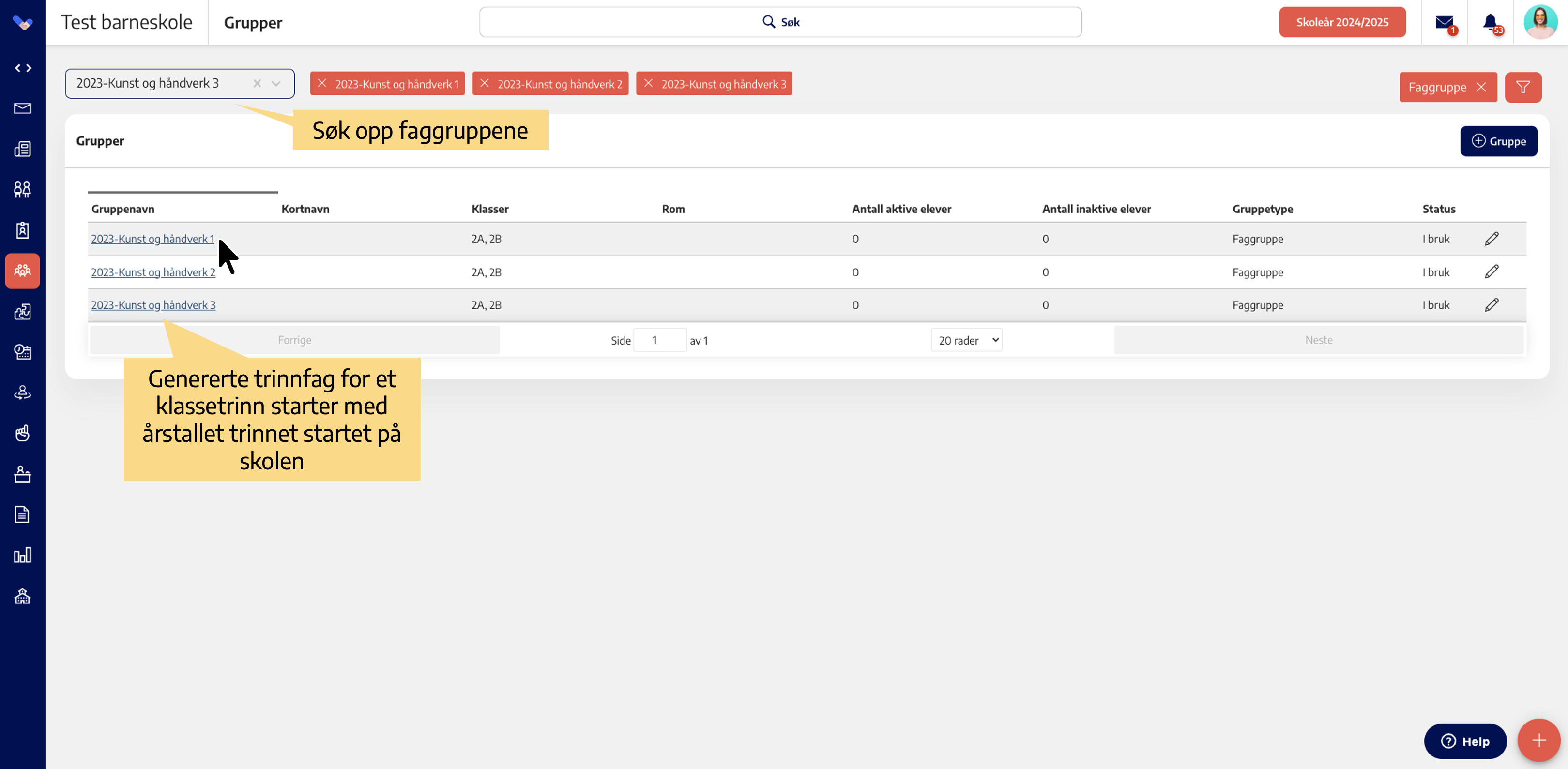The width and height of the screenshot is (1568, 769).
Task: Open the news feed sidebar icon
Action: tap(23, 149)
